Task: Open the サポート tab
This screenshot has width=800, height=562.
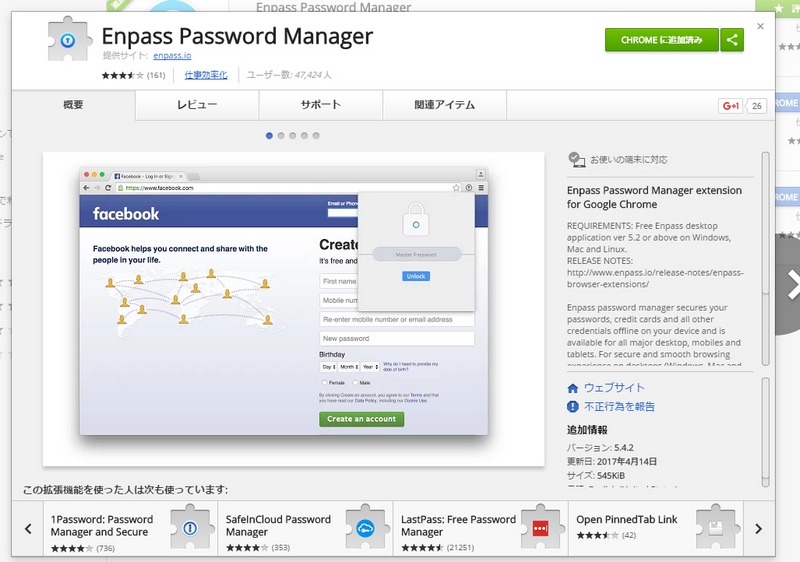Action: (x=320, y=105)
